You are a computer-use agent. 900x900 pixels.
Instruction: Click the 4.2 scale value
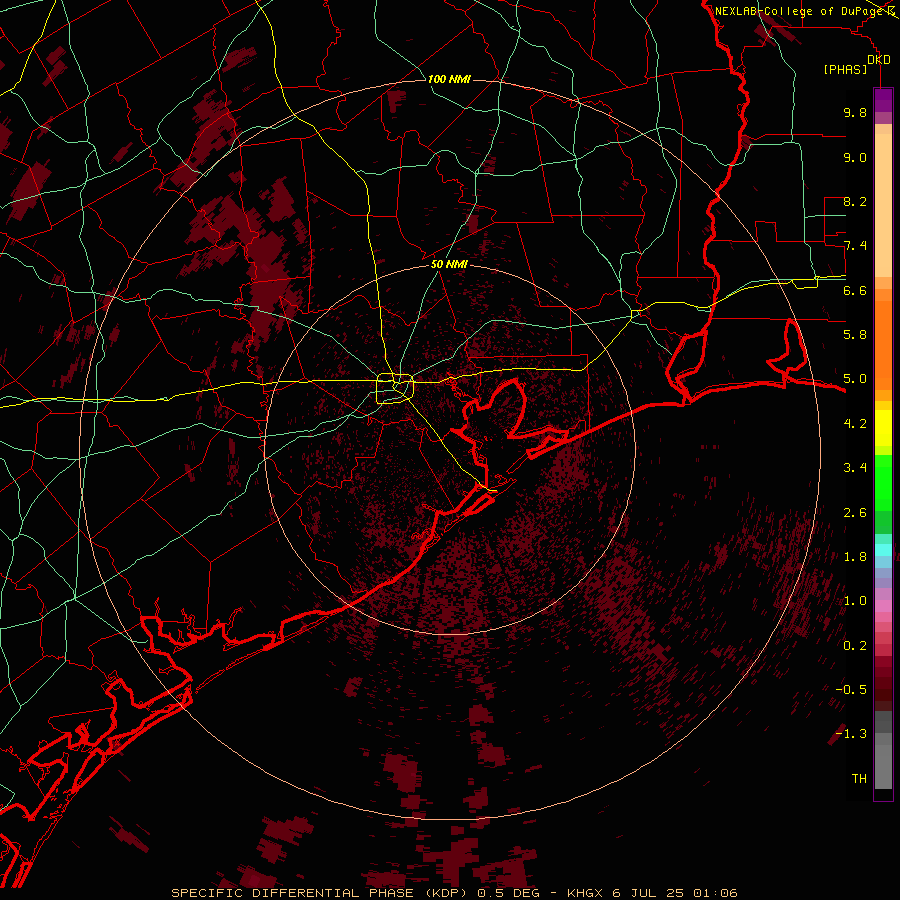(x=855, y=424)
